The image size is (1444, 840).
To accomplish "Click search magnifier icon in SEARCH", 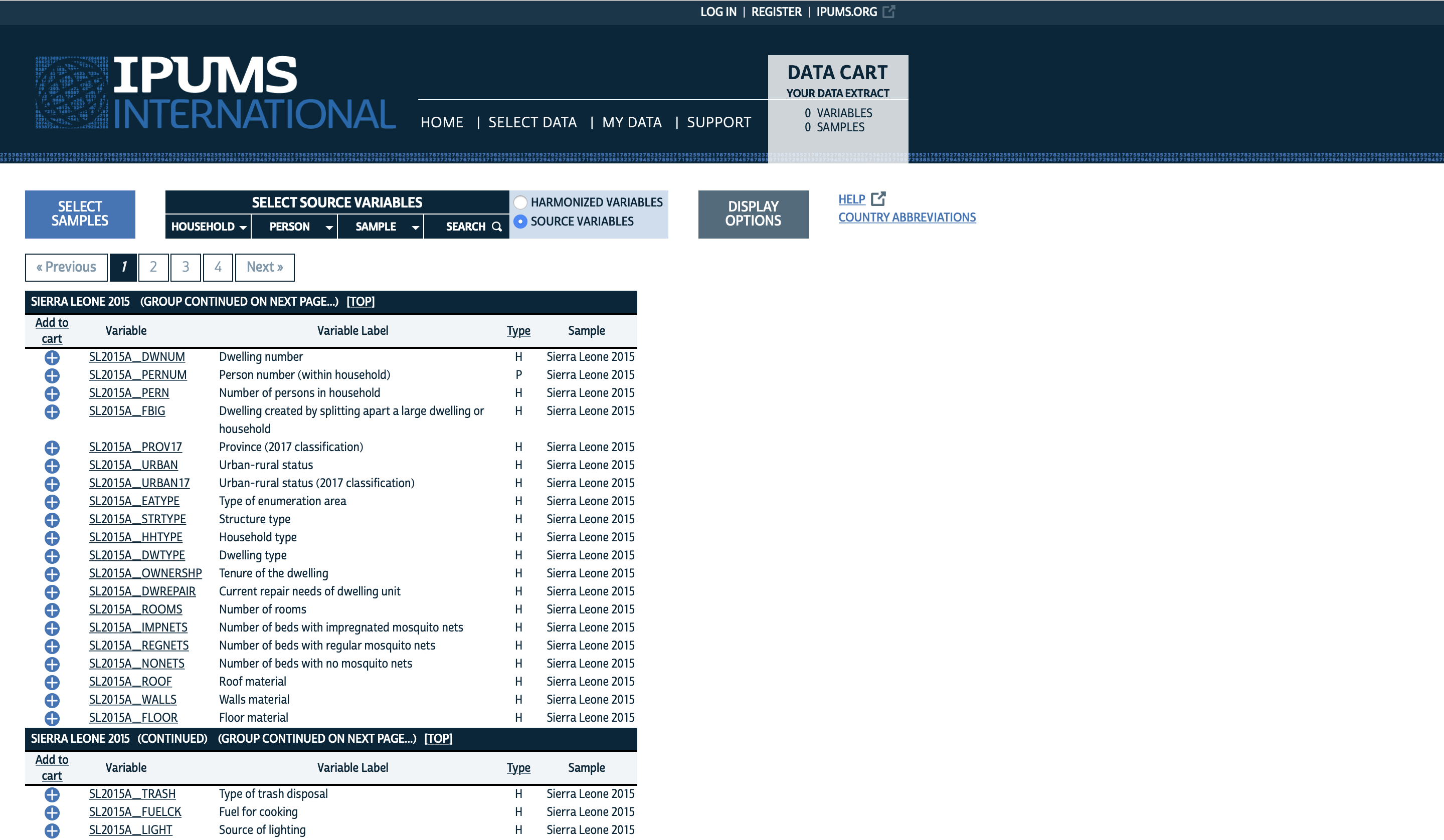I will [x=497, y=227].
